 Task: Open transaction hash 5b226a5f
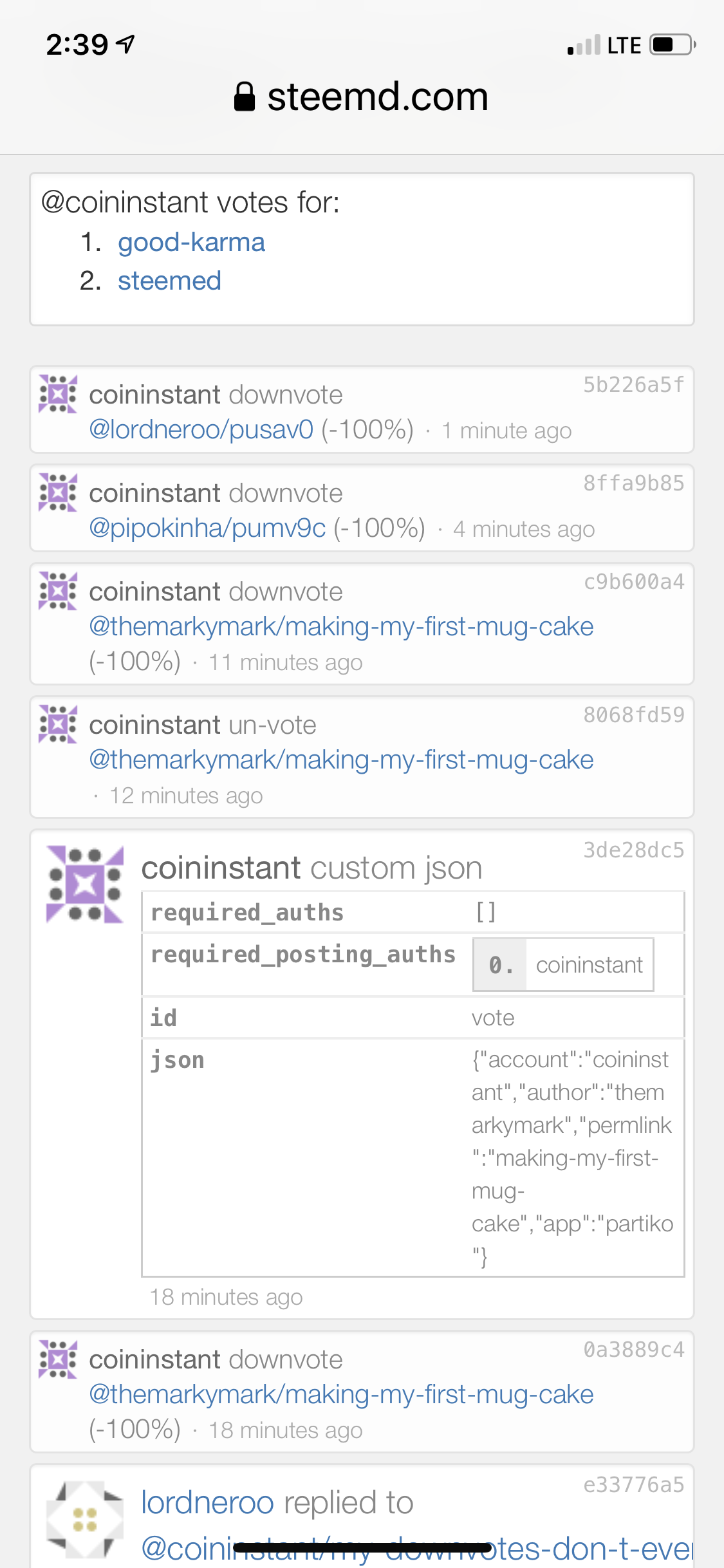point(633,384)
